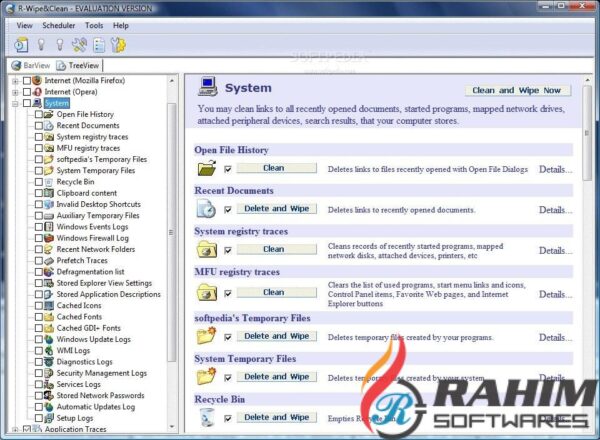Uncheck the System Temporary Files panel checkbox
The height and width of the screenshot is (440, 600).
228,378
